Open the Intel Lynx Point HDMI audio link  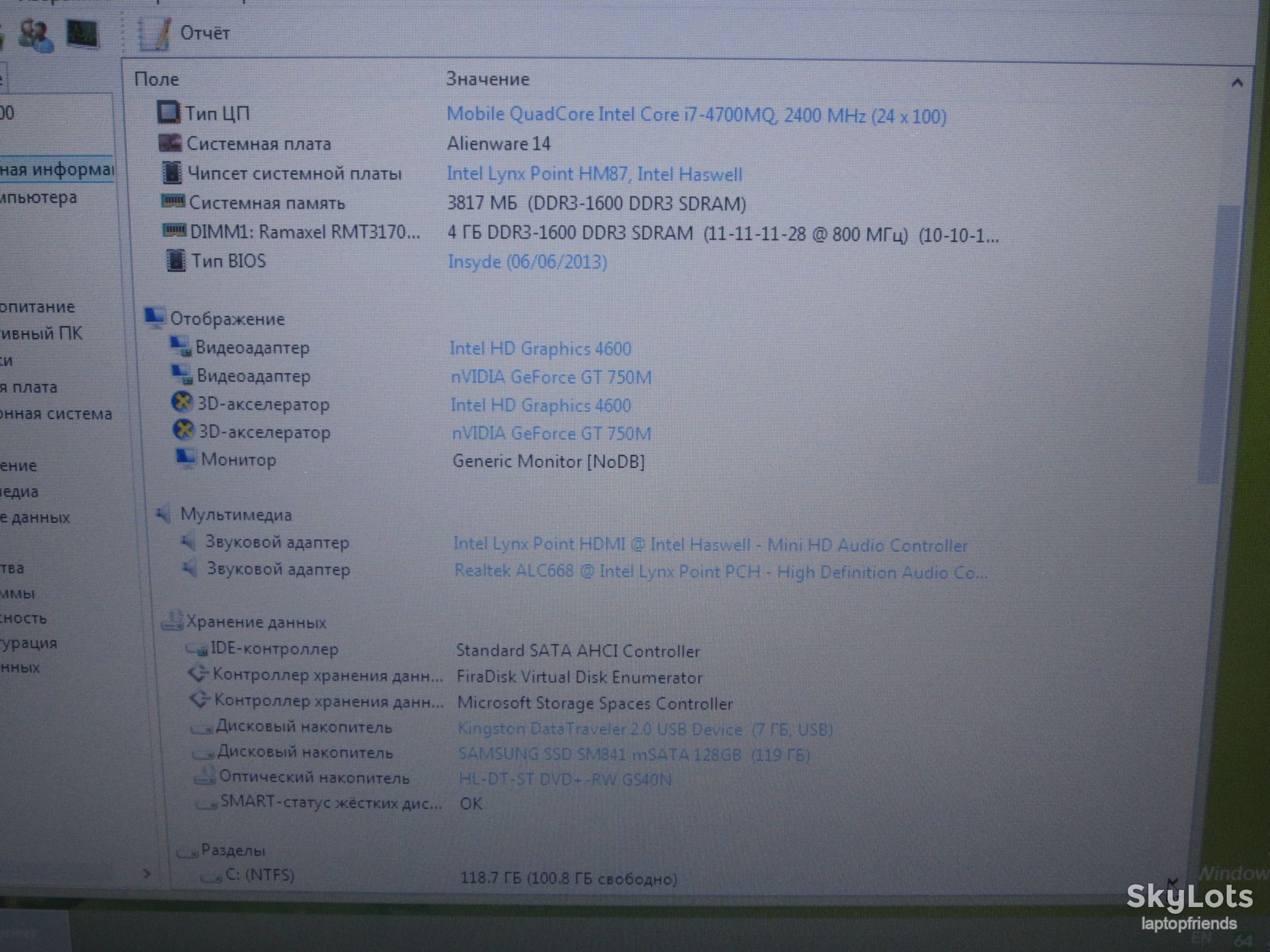[x=710, y=545]
